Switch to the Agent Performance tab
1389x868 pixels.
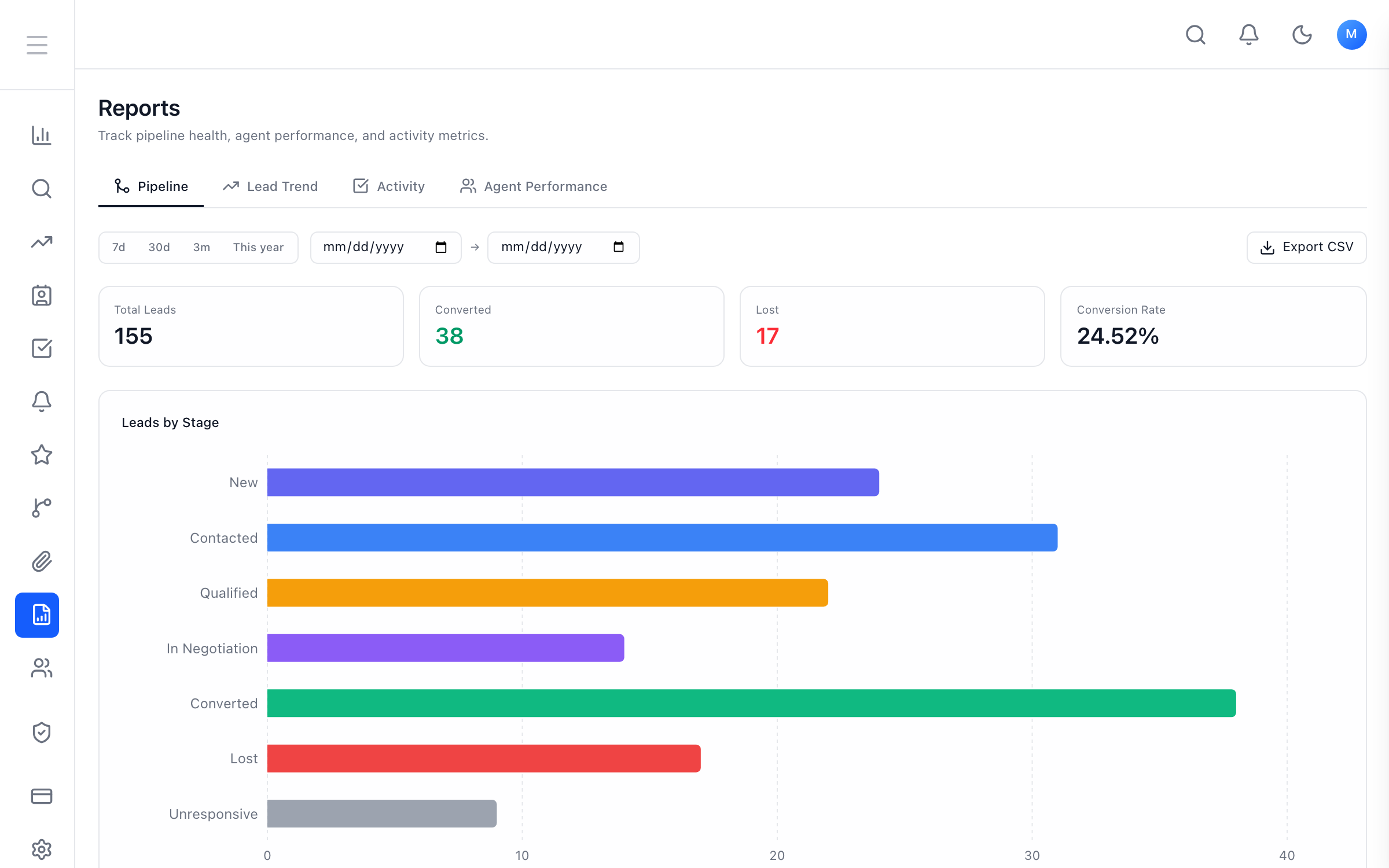click(534, 186)
